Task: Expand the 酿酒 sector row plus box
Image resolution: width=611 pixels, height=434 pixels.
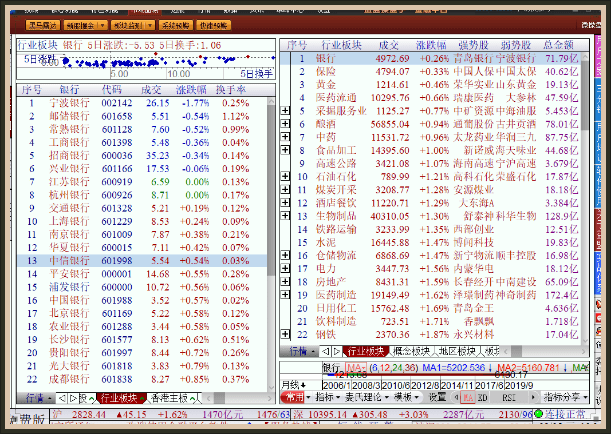Action: [285, 124]
